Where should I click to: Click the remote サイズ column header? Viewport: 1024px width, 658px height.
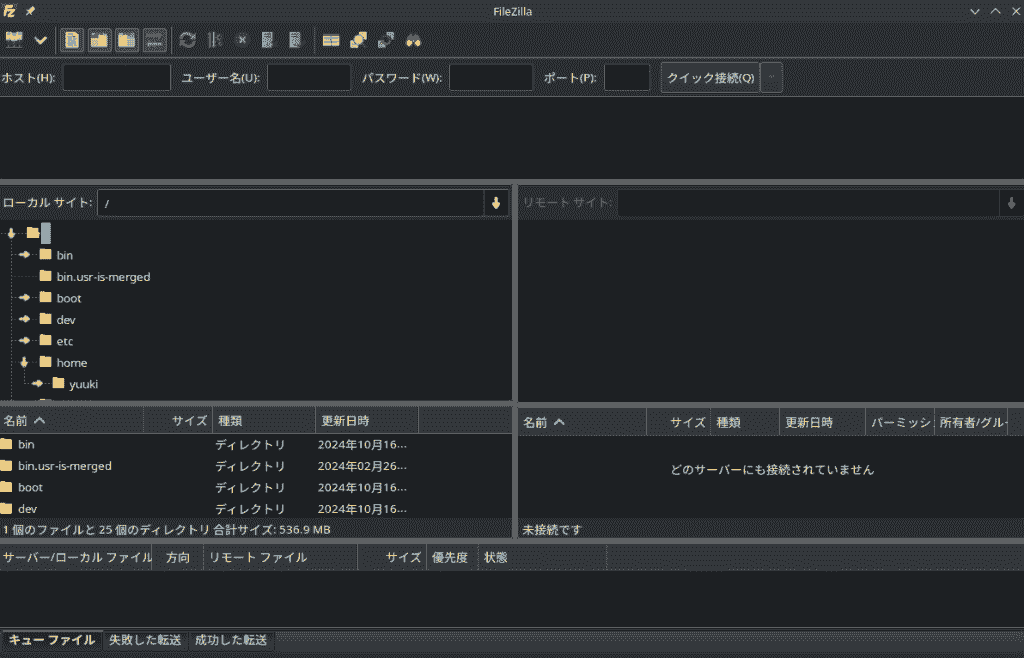pyautogui.click(x=679, y=422)
